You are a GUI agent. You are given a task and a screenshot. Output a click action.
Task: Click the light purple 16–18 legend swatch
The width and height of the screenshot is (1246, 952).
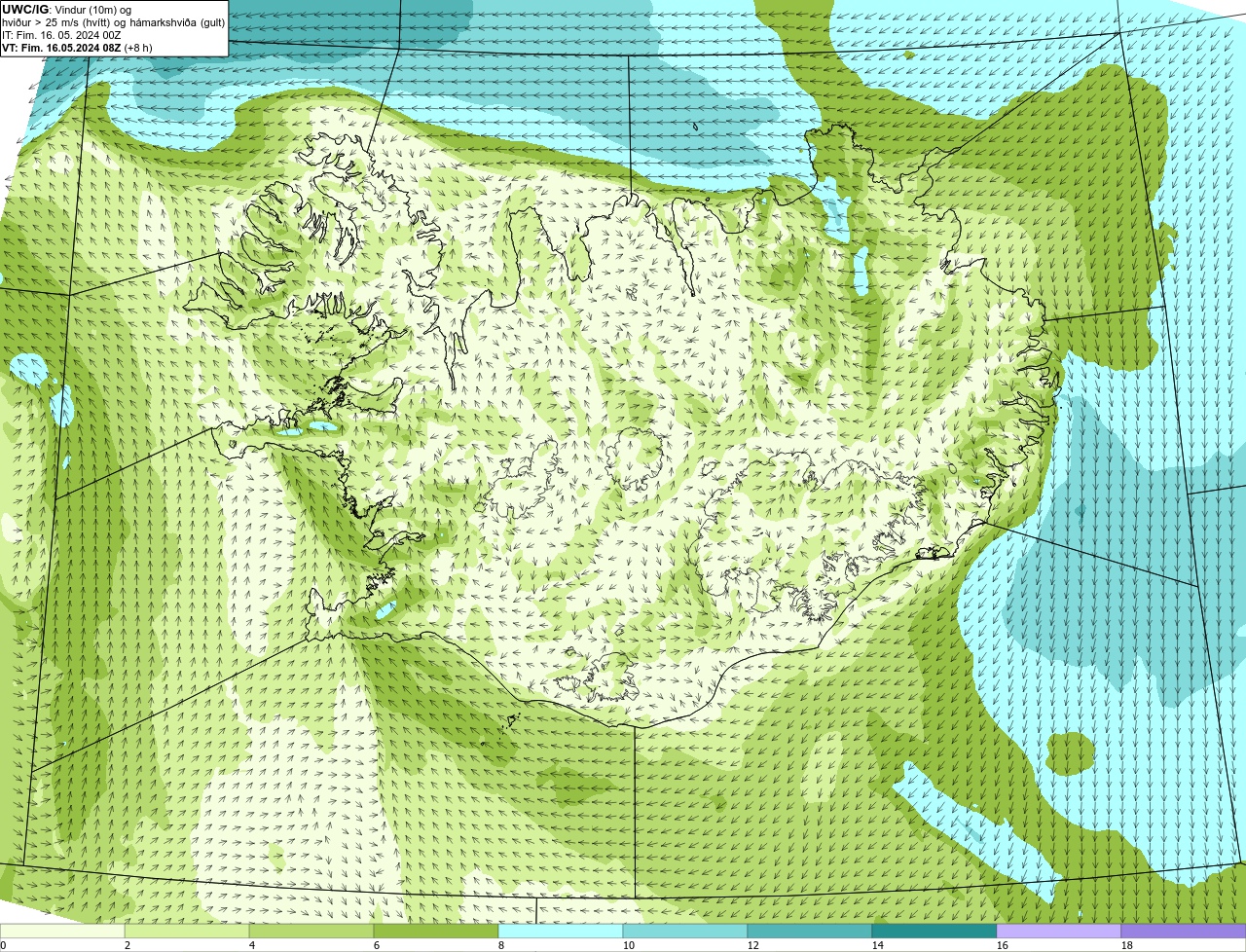coord(1059,931)
